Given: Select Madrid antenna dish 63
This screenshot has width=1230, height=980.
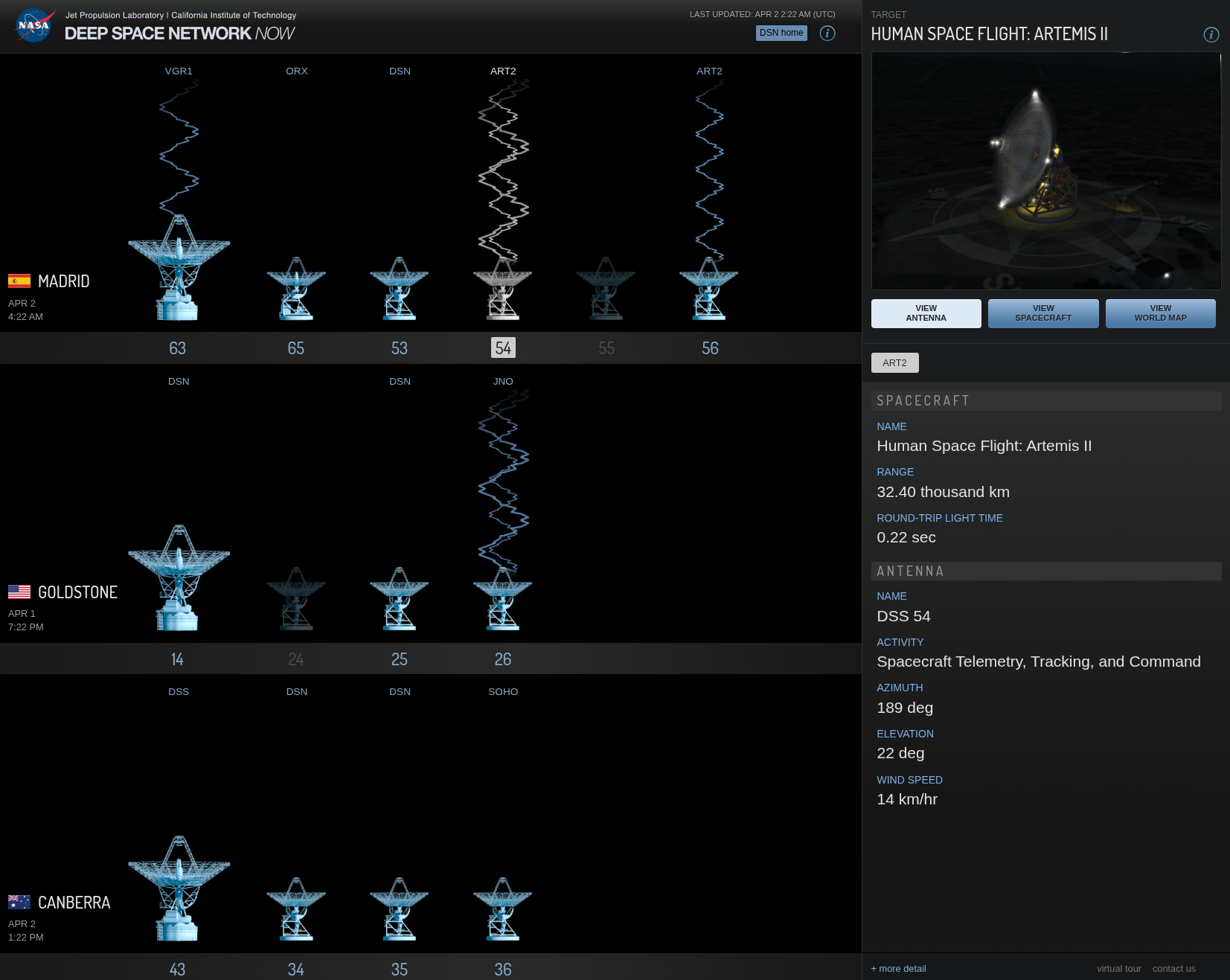Looking at the screenshot, I should pos(179,269).
